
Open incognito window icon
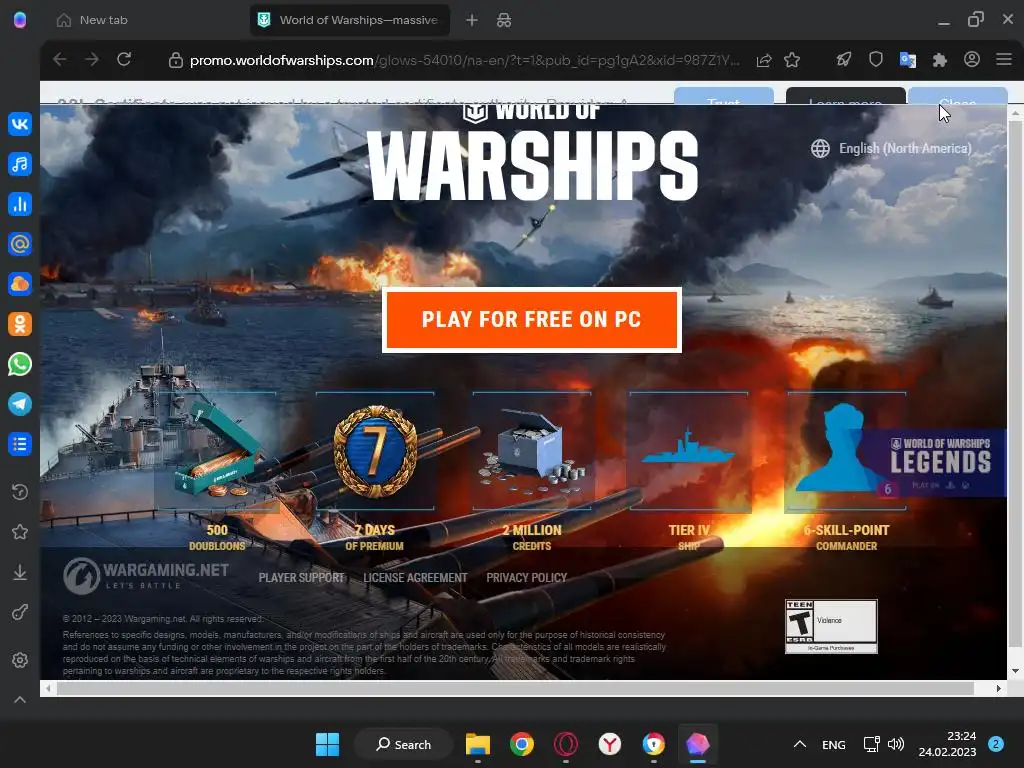coord(504,20)
